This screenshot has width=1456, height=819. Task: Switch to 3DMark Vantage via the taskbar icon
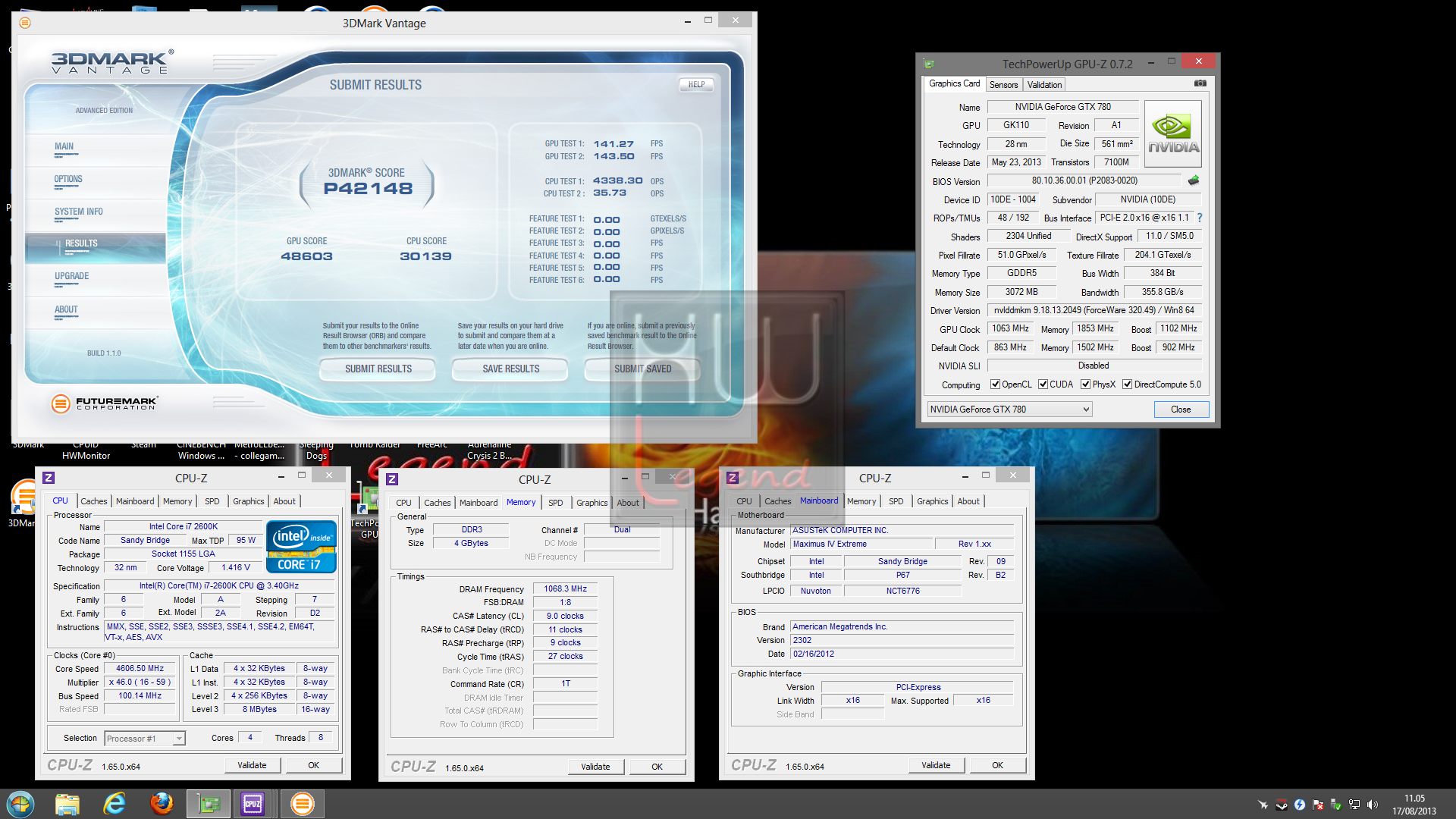(x=303, y=804)
